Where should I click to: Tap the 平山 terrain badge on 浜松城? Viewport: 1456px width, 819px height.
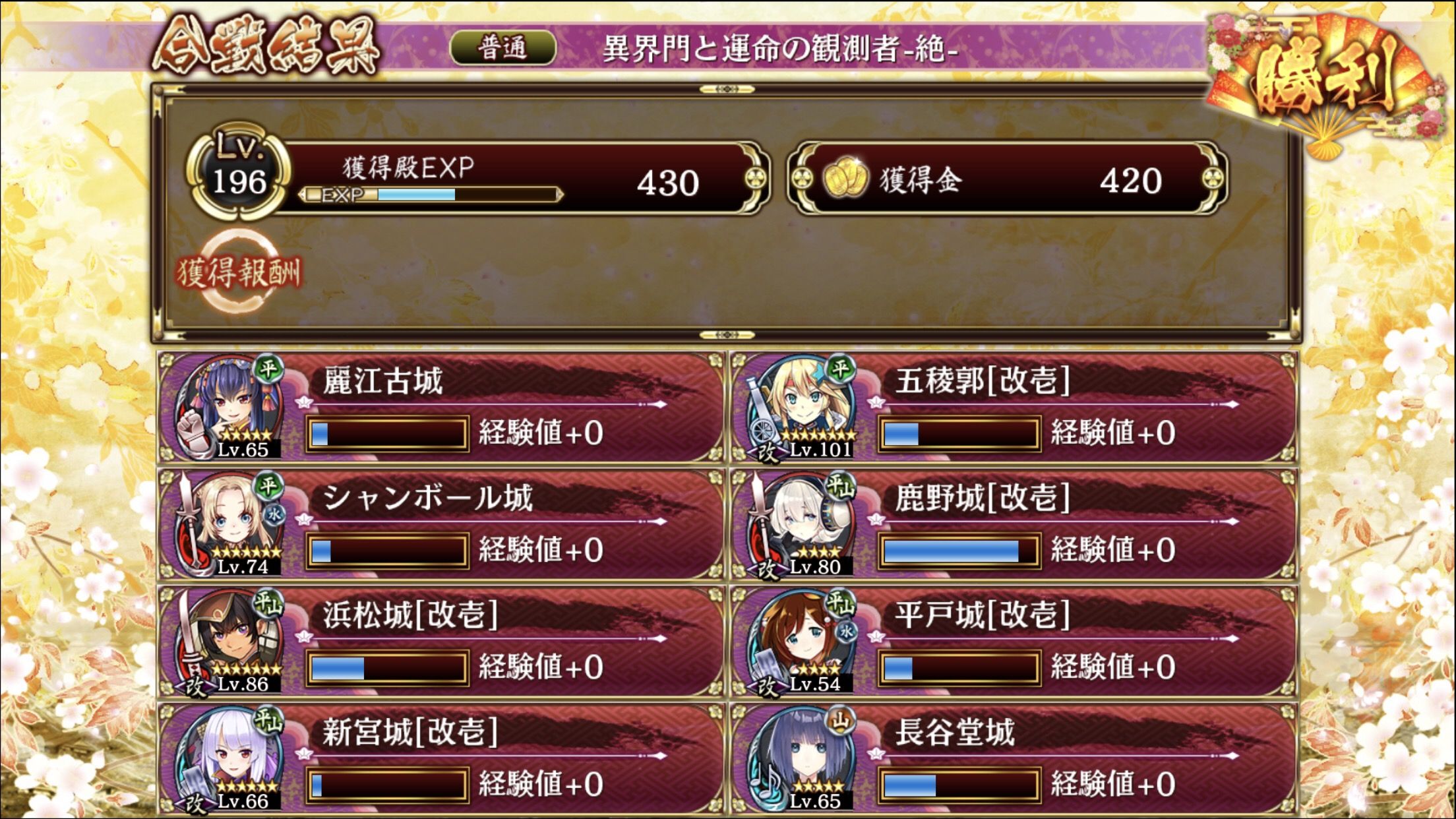(268, 603)
